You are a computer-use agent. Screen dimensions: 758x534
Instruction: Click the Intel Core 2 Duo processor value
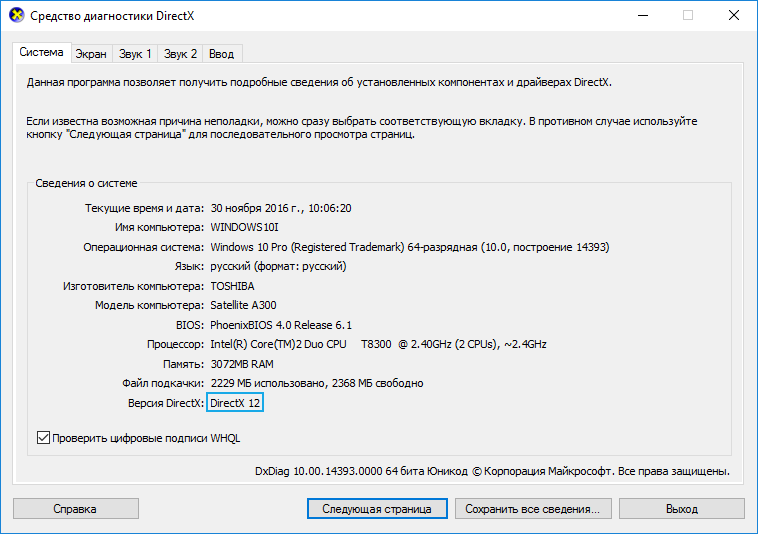(x=378, y=344)
